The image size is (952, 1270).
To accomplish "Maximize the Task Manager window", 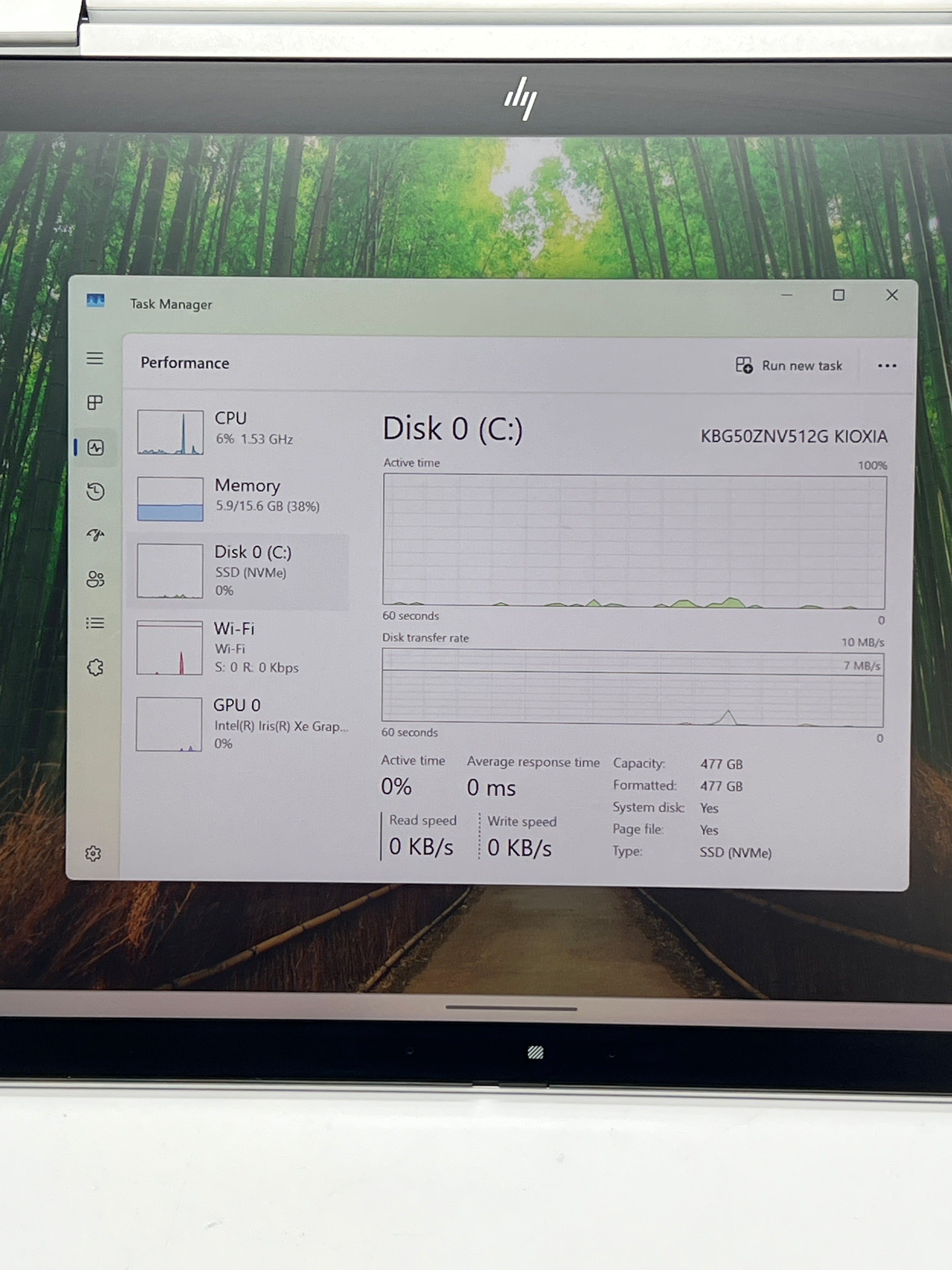I will click(x=838, y=295).
